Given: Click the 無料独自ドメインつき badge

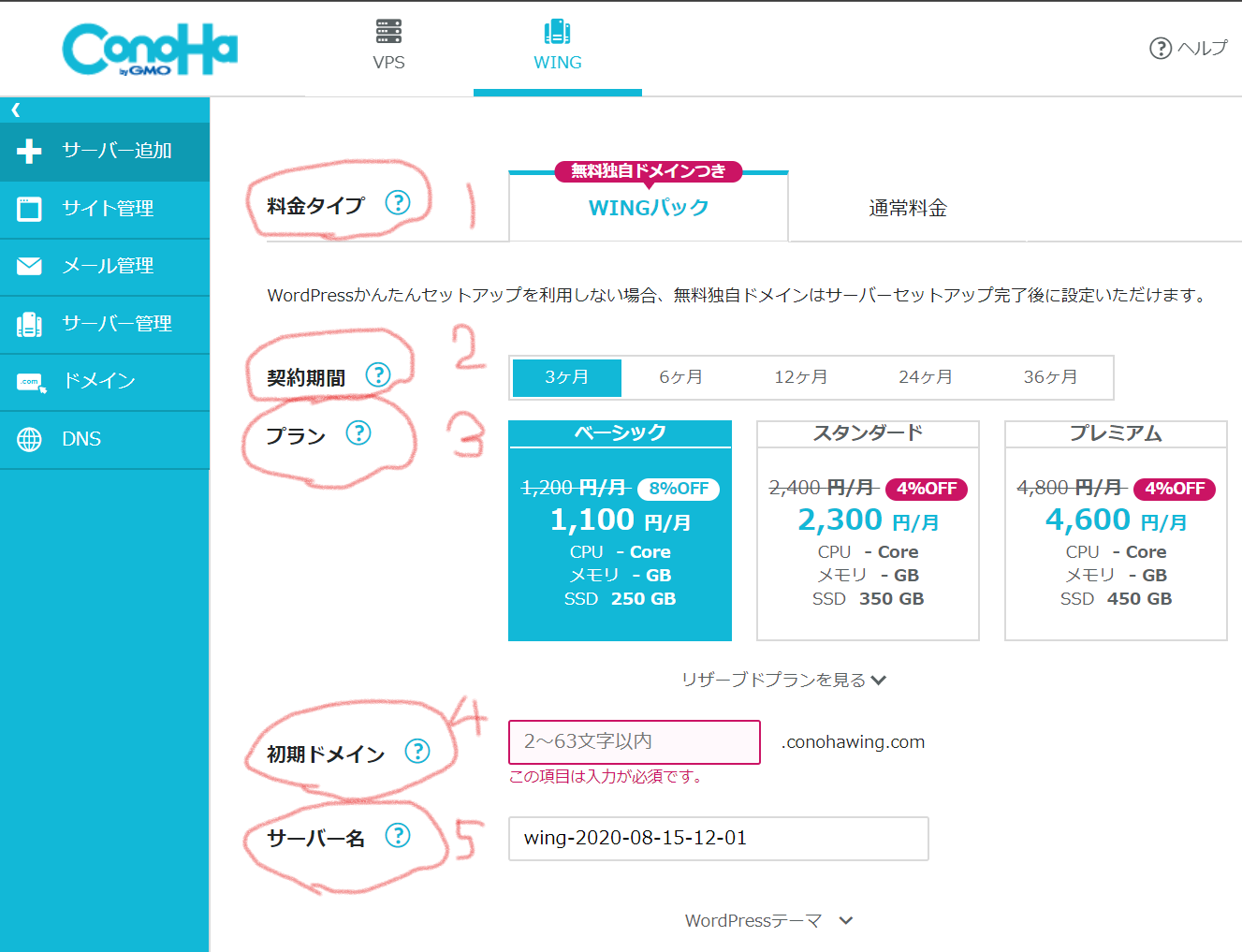Looking at the screenshot, I should [649, 171].
